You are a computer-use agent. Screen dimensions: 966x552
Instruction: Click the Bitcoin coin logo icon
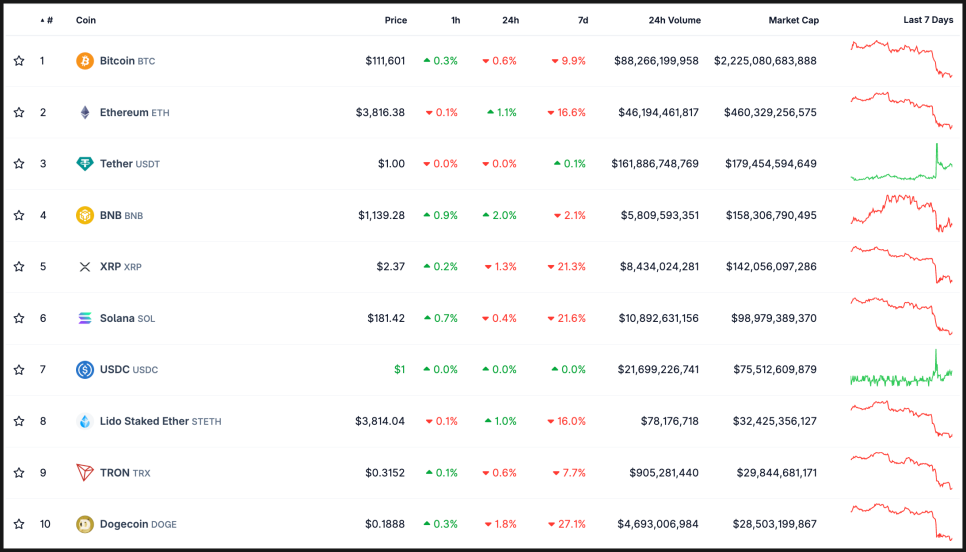click(85, 61)
